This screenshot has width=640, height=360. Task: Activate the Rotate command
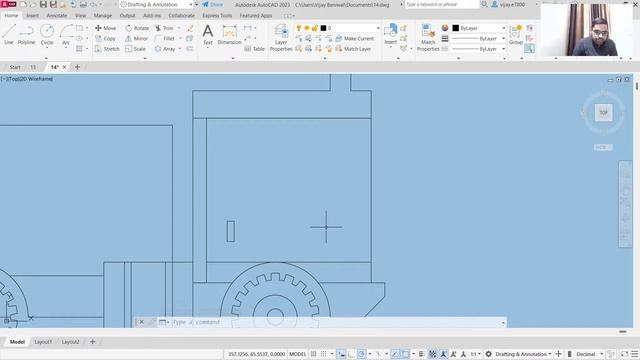(137, 28)
